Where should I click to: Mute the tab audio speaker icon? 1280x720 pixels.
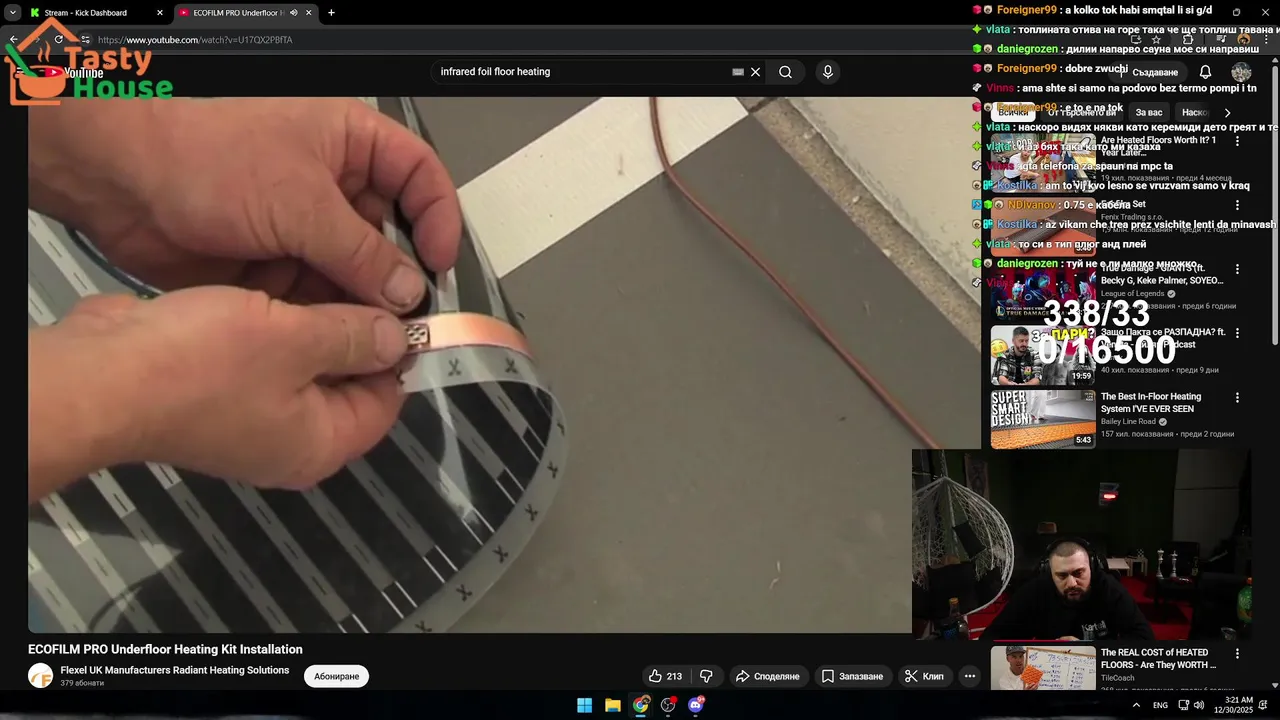click(x=293, y=13)
